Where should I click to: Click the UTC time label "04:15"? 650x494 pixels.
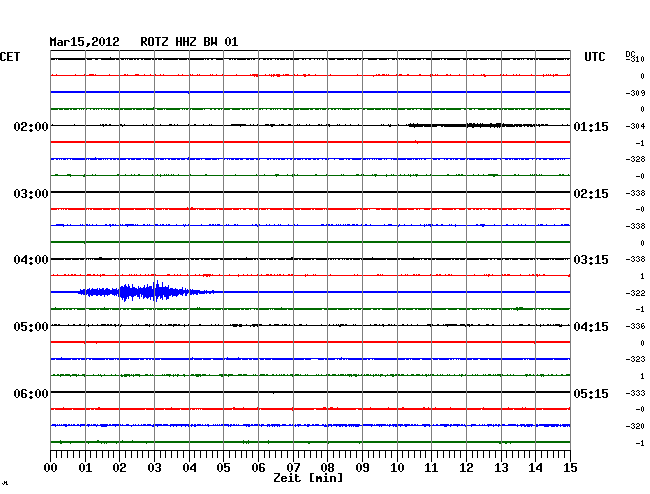point(591,327)
